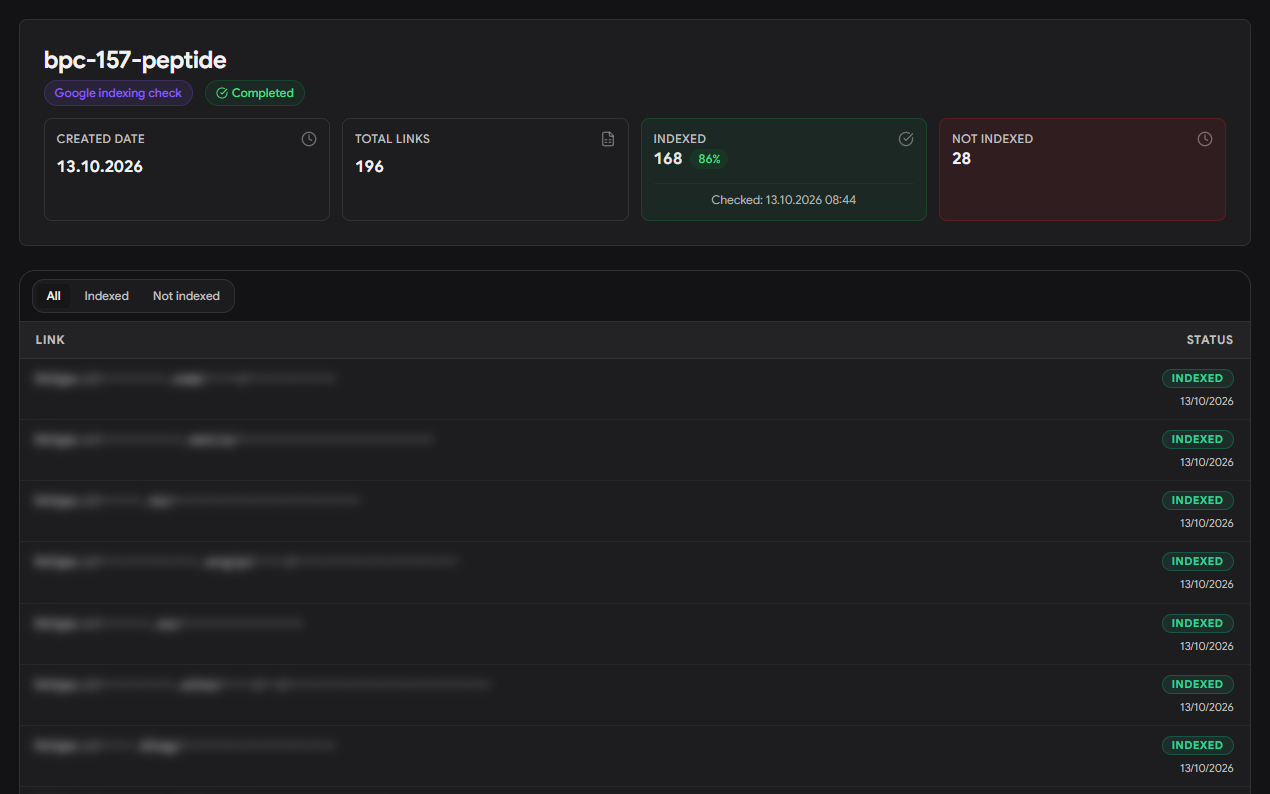Click the Google indexing check badge
This screenshot has height=794, width=1270.
click(x=118, y=93)
